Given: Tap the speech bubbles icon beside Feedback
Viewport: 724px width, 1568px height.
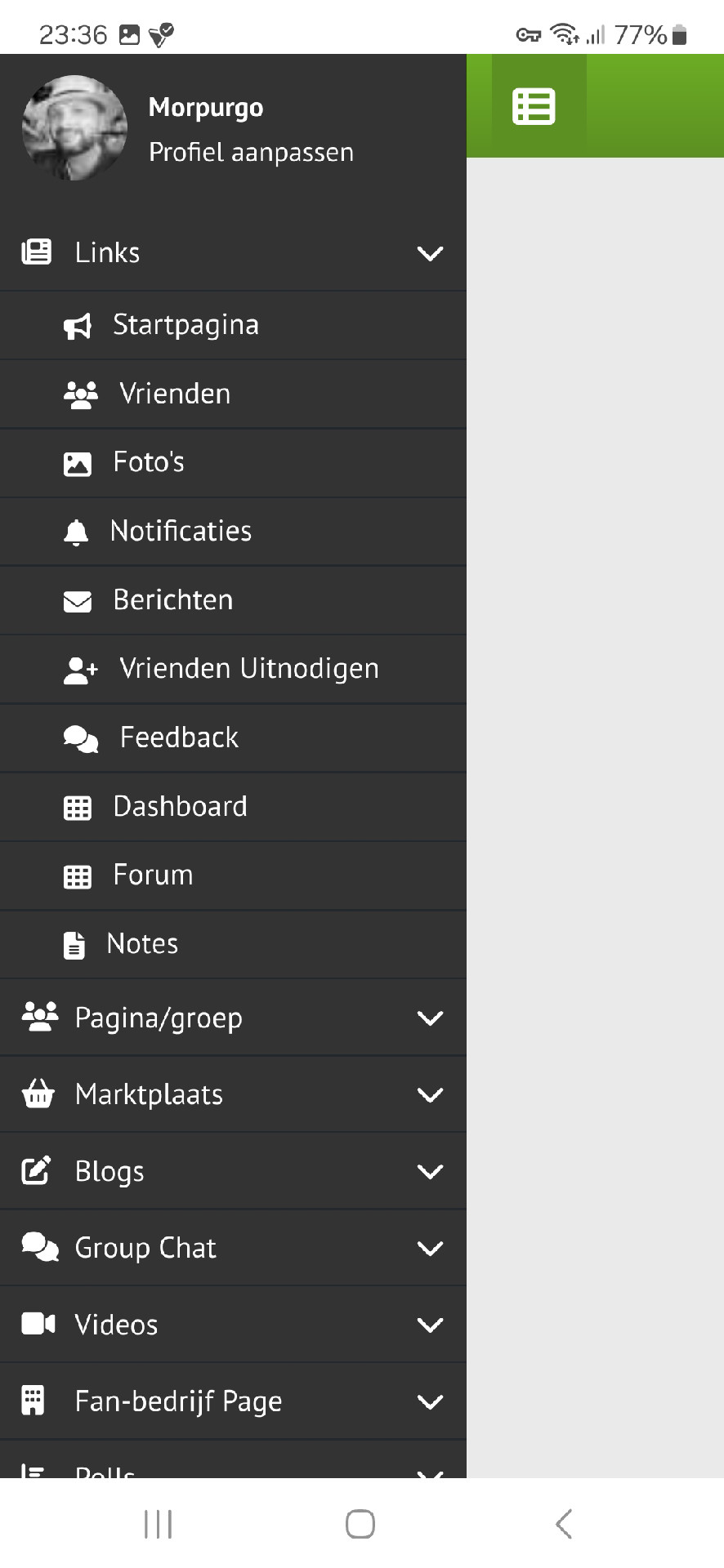Looking at the screenshot, I should [80, 738].
